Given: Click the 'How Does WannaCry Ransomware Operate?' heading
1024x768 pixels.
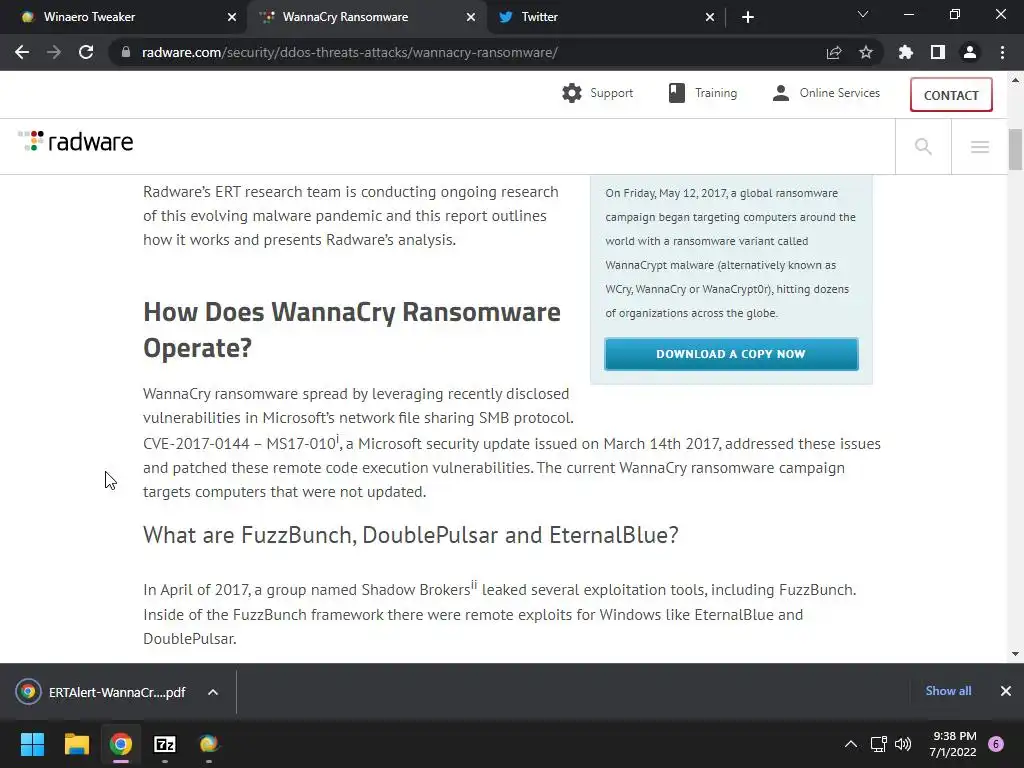Looking at the screenshot, I should [352, 330].
